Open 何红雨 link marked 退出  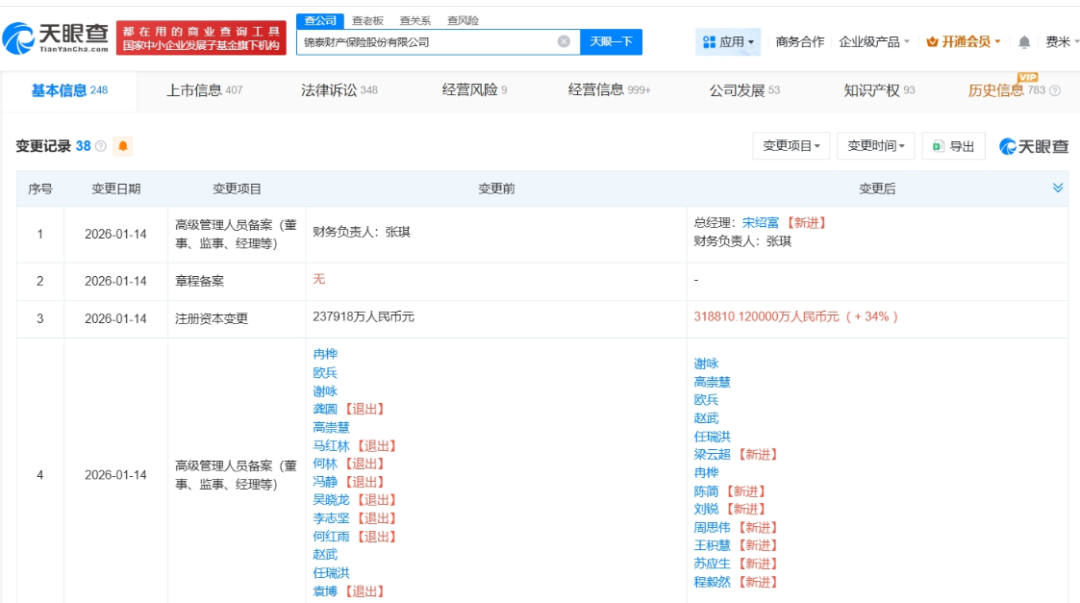click(331, 536)
